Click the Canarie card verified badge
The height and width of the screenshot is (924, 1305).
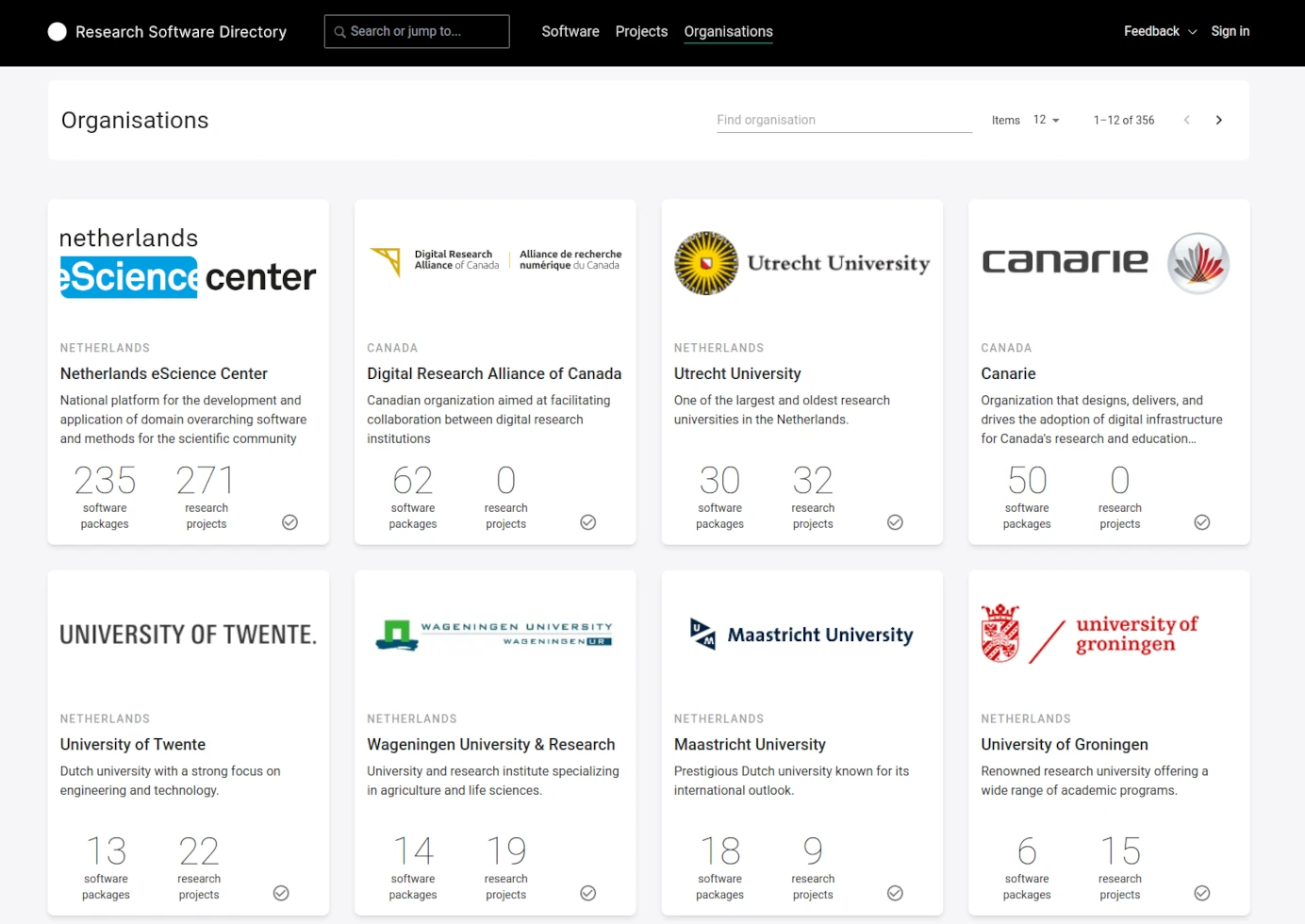tap(1201, 522)
